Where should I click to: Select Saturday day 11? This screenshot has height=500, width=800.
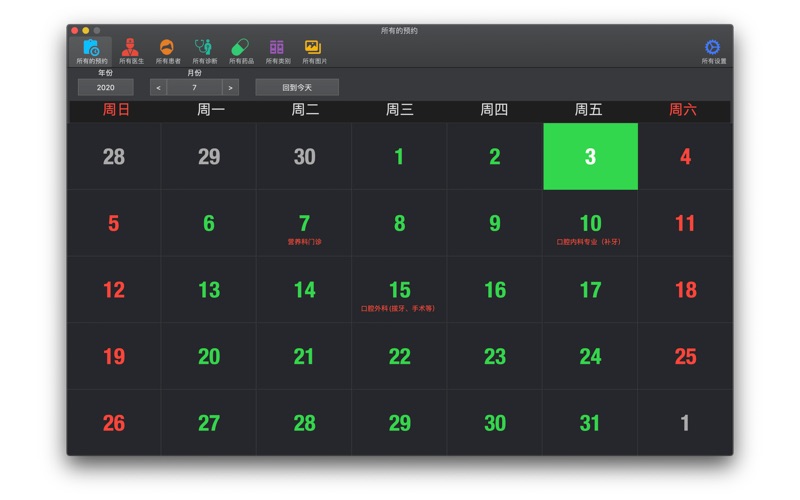click(685, 223)
